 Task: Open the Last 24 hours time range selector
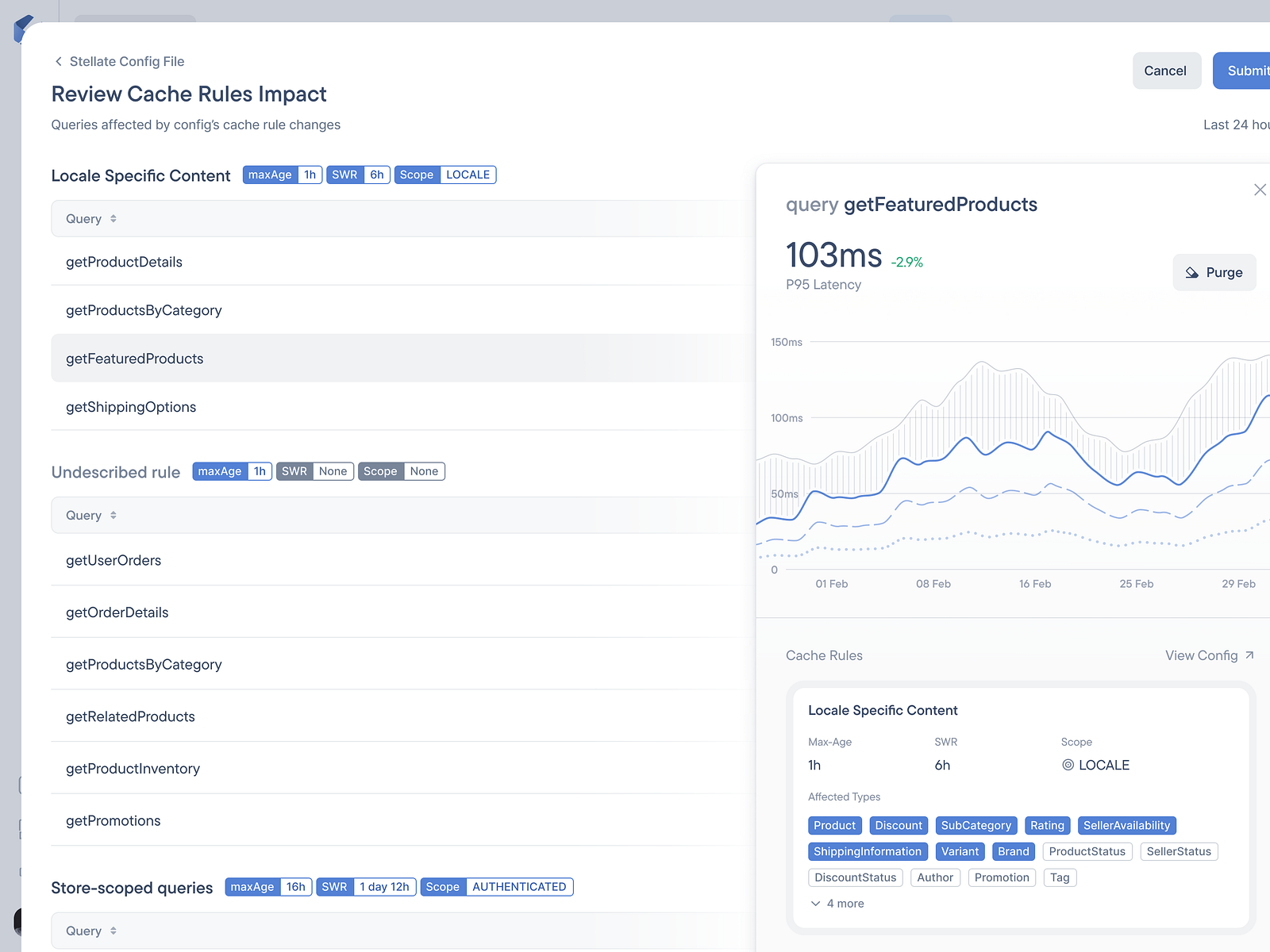coord(1236,125)
